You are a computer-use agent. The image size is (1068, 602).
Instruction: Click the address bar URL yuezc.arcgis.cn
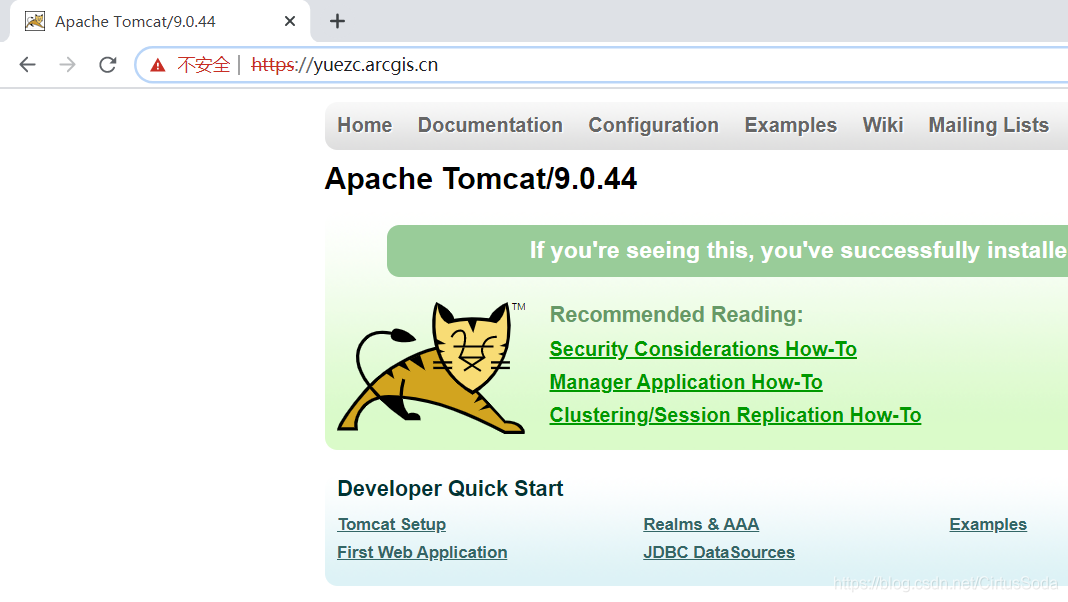tap(345, 65)
